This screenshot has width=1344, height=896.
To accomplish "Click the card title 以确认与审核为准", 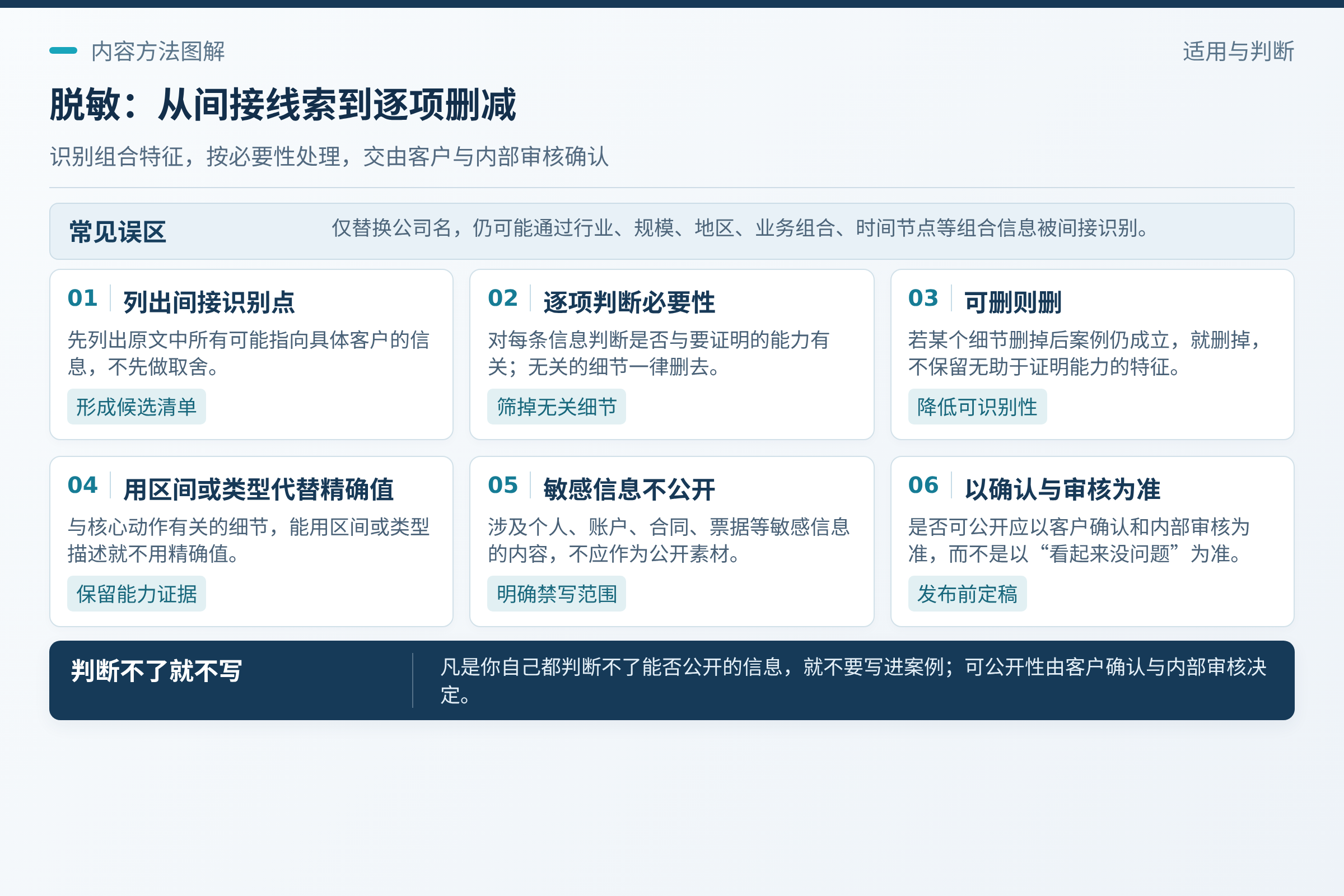I will (1062, 489).
